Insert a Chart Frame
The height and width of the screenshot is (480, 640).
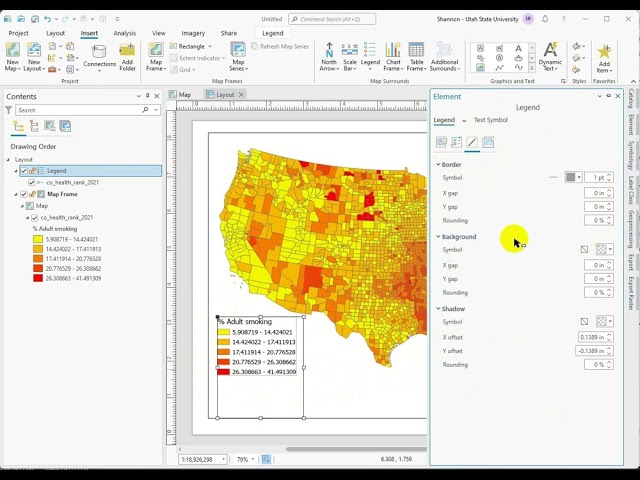[393, 56]
